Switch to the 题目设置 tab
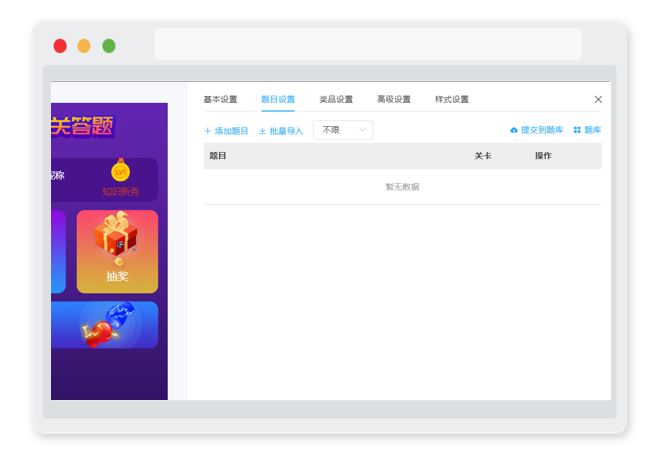Viewport: 660px width, 460px height. pyautogui.click(x=278, y=99)
